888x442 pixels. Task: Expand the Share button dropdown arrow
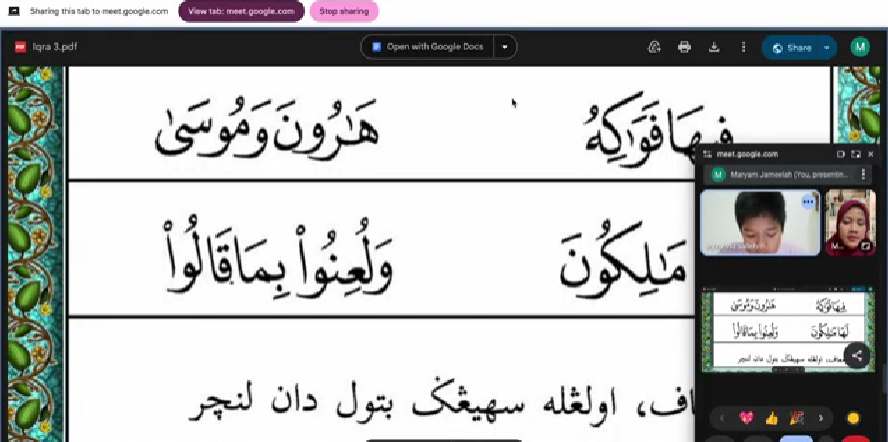point(827,47)
